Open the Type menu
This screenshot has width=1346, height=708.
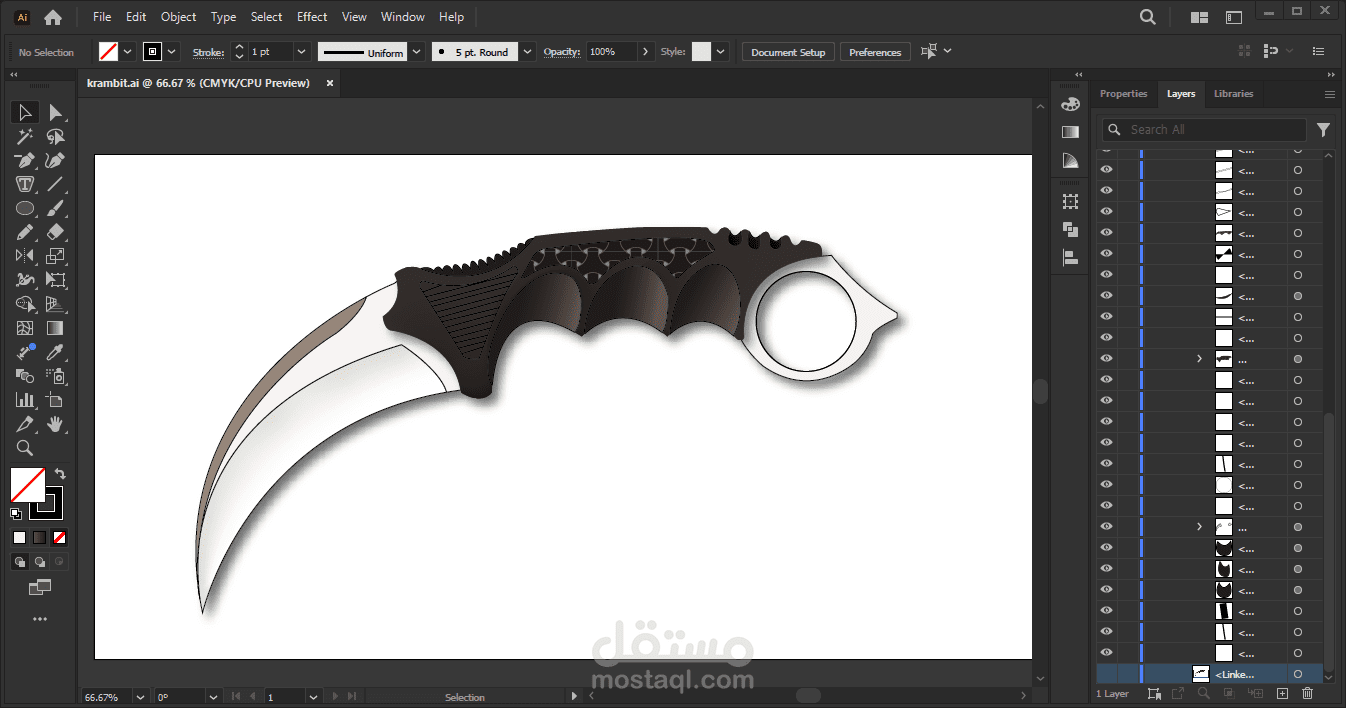pyautogui.click(x=224, y=17)
